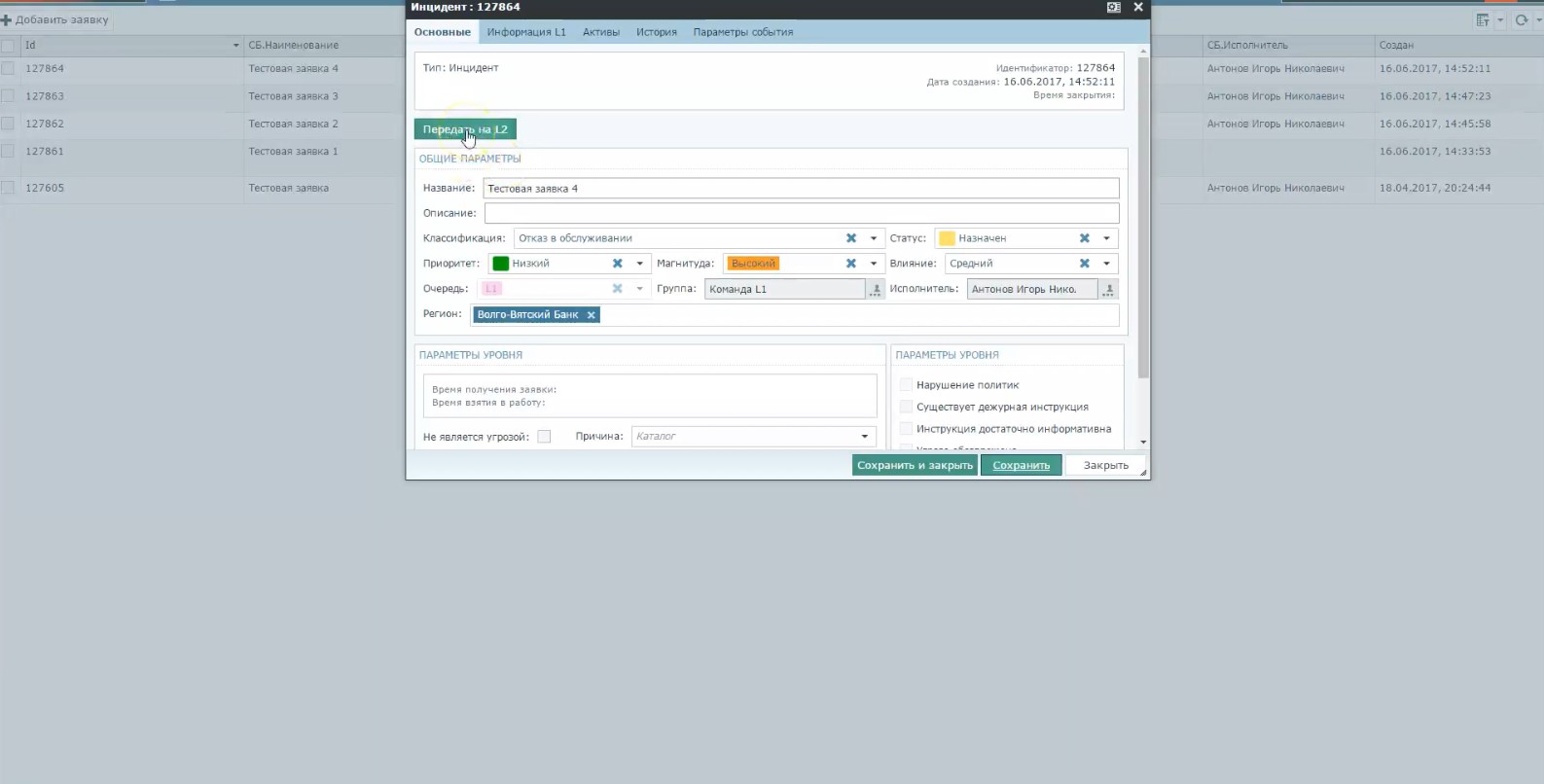This screenshot has width=1544, height=784.
Task: Click the Передать на L2 button
Action: click(x=465, y=129)
